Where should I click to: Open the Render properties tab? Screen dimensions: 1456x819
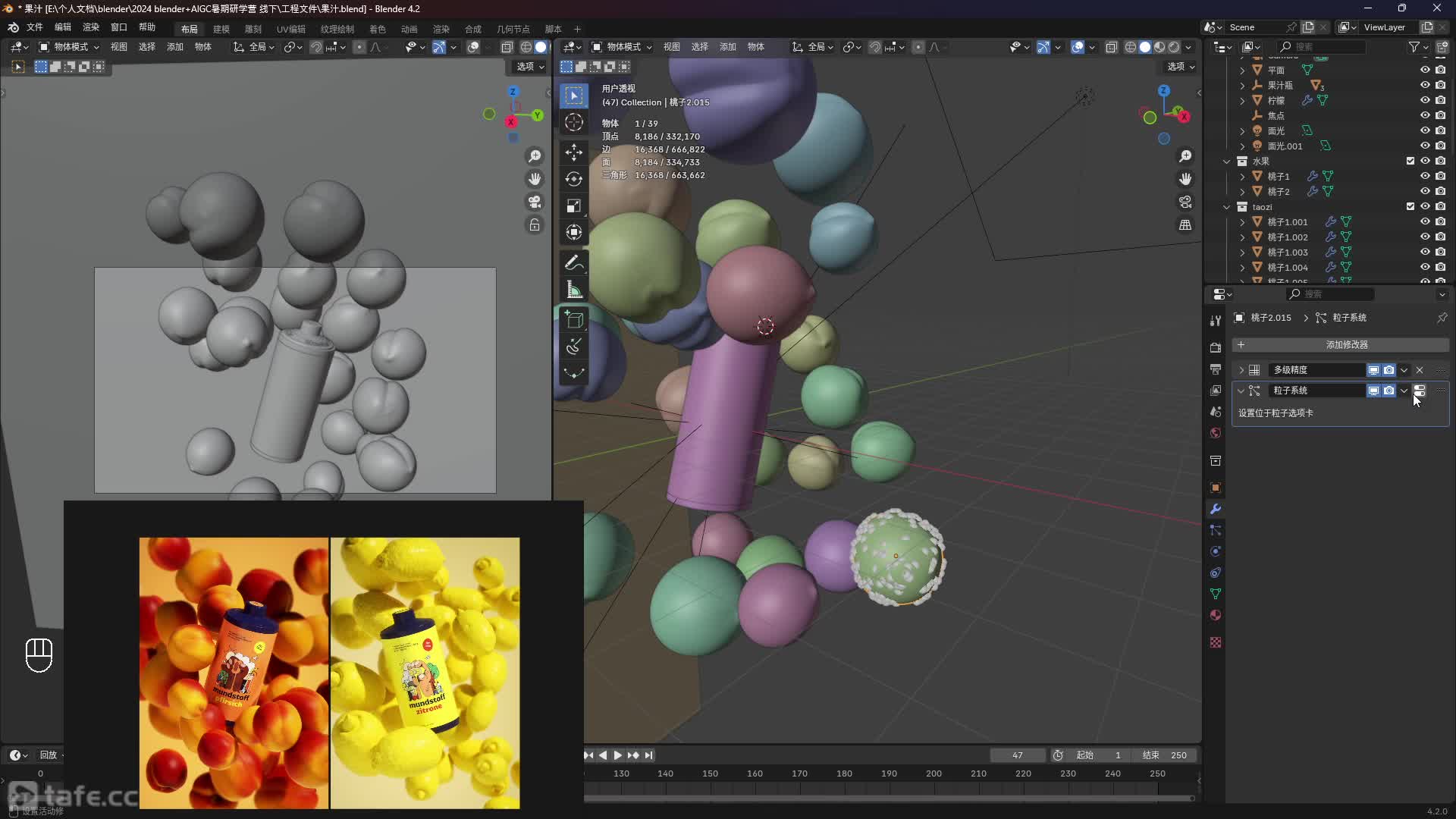coord(1216,347)
